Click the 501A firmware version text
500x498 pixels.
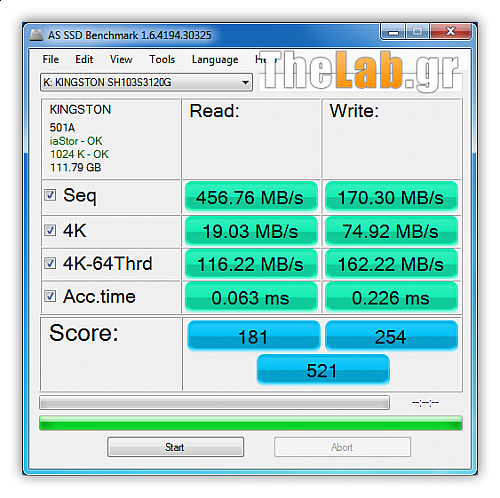tap(62, 127)
